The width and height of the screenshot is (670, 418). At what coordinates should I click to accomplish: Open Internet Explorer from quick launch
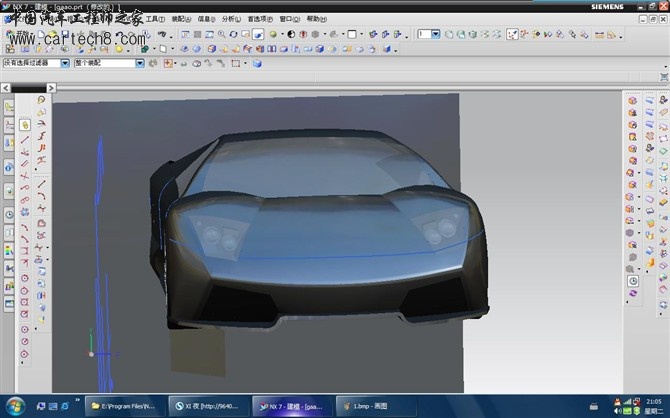(65, 406)
